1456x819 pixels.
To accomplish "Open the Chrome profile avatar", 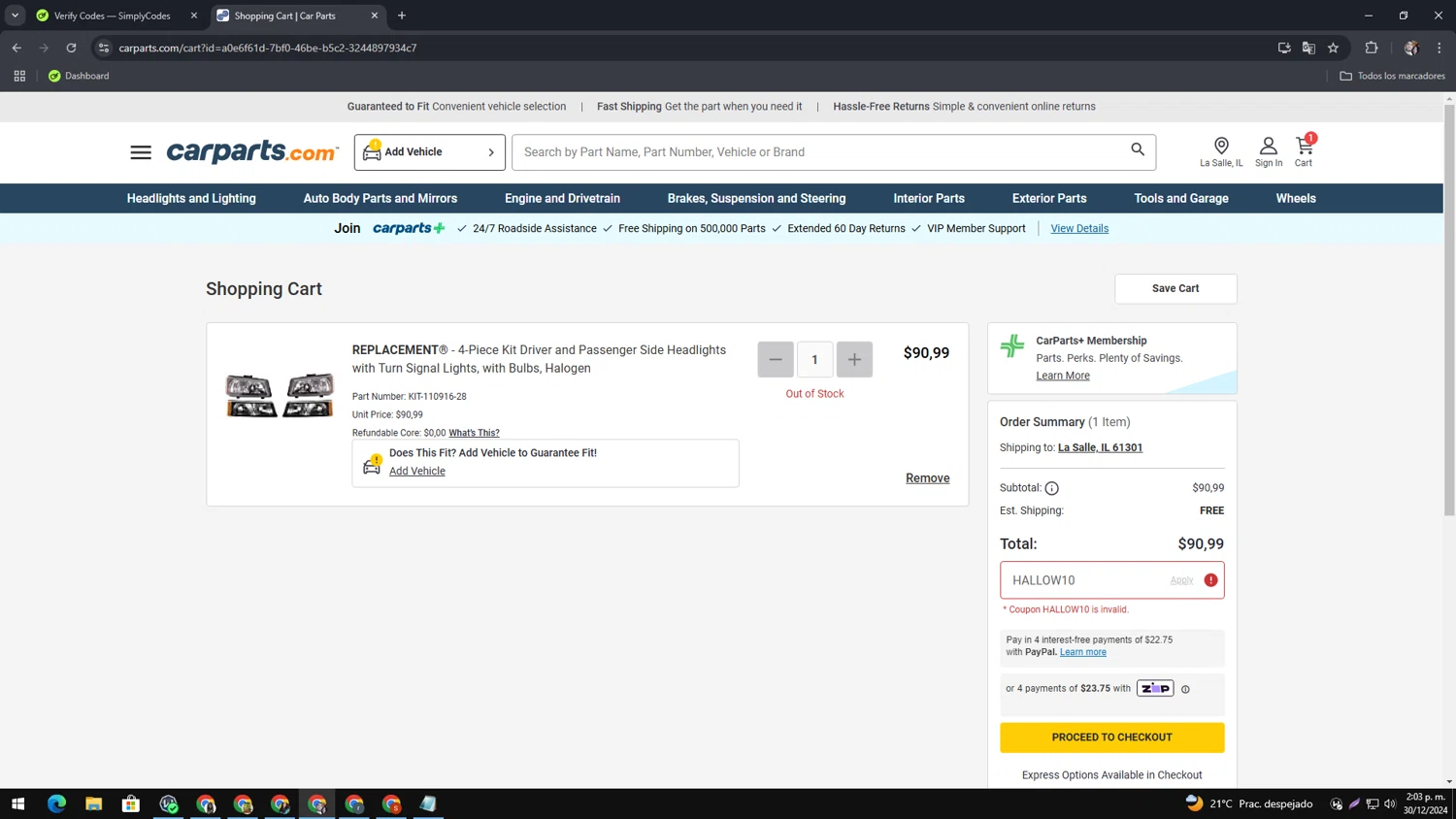I will pos(1411,48).
